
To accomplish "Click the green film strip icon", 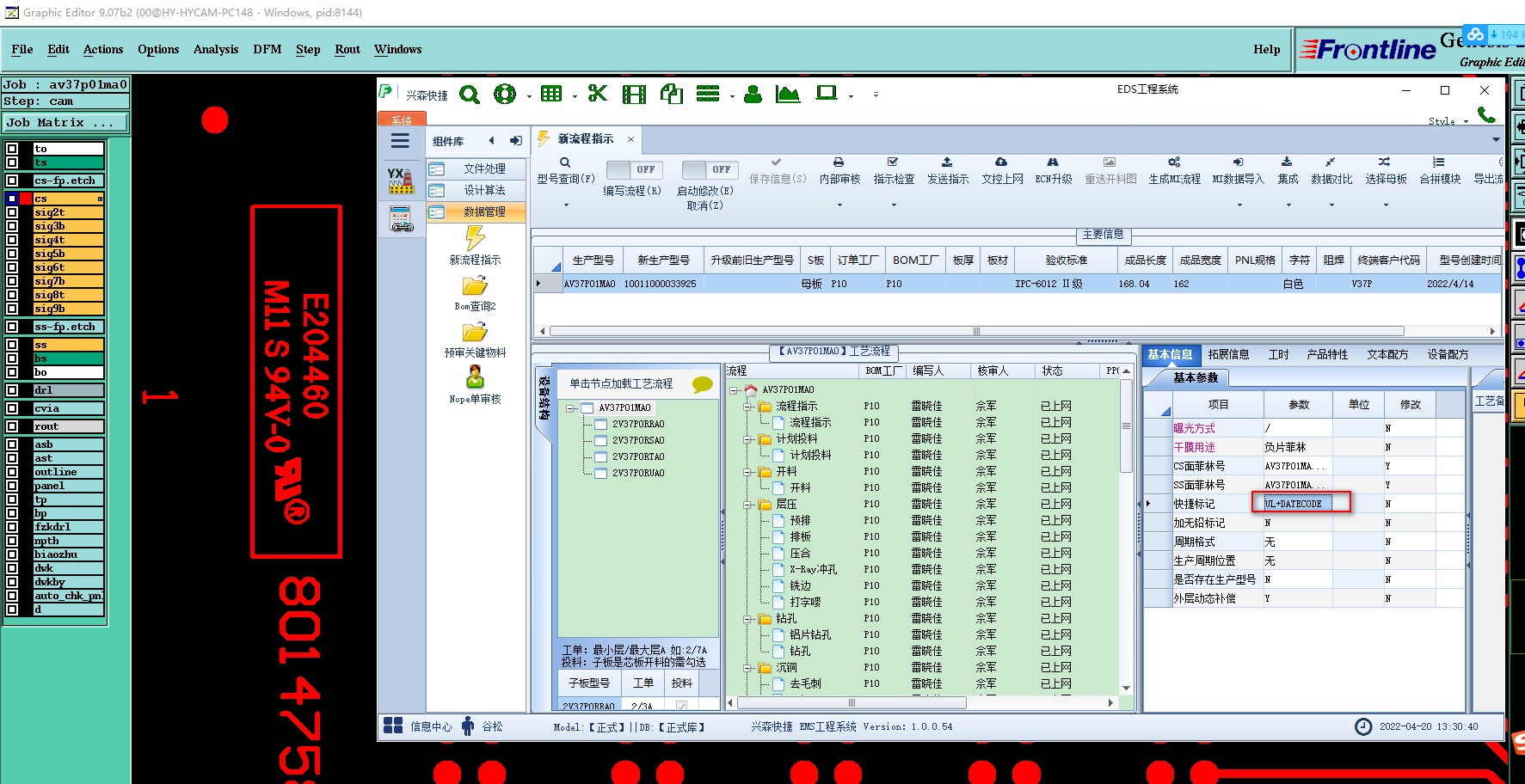I will click(635, 95).
